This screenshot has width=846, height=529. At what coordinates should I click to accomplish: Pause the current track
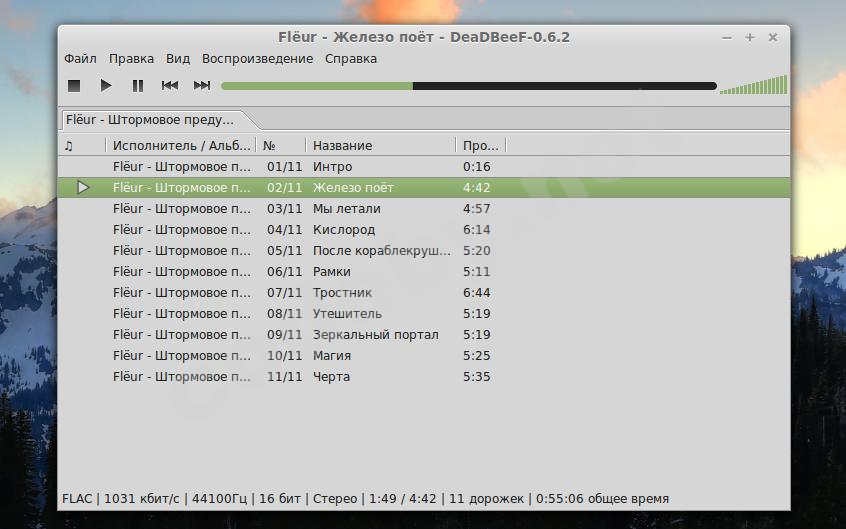point(138,86)
